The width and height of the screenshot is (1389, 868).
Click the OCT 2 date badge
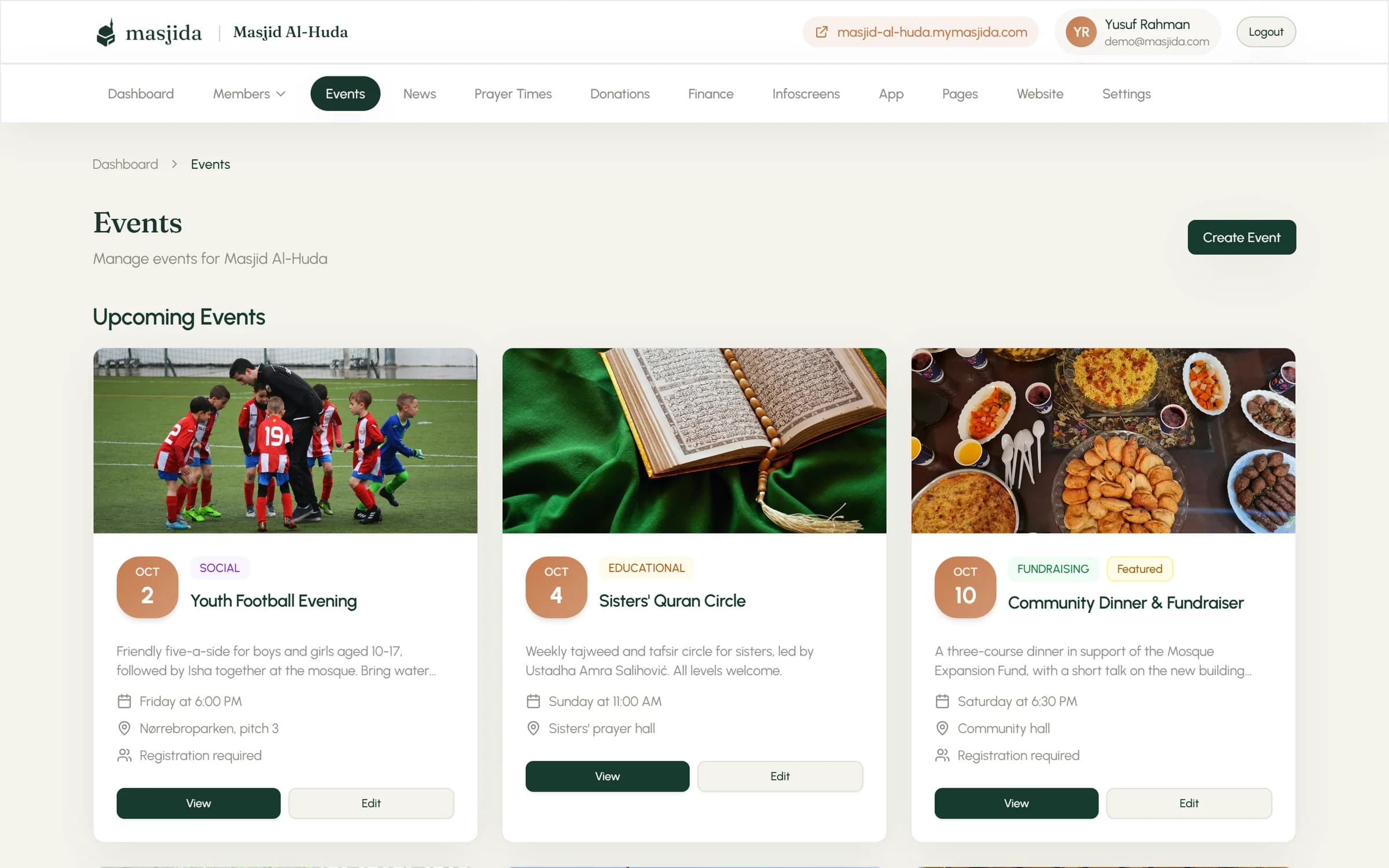point(147,587)
